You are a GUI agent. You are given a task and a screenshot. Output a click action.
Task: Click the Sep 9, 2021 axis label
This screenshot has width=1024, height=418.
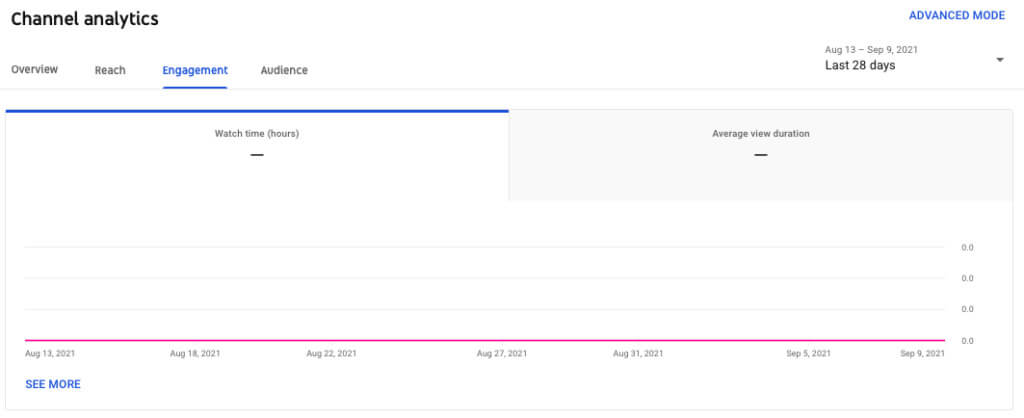[x=921, y=354]
